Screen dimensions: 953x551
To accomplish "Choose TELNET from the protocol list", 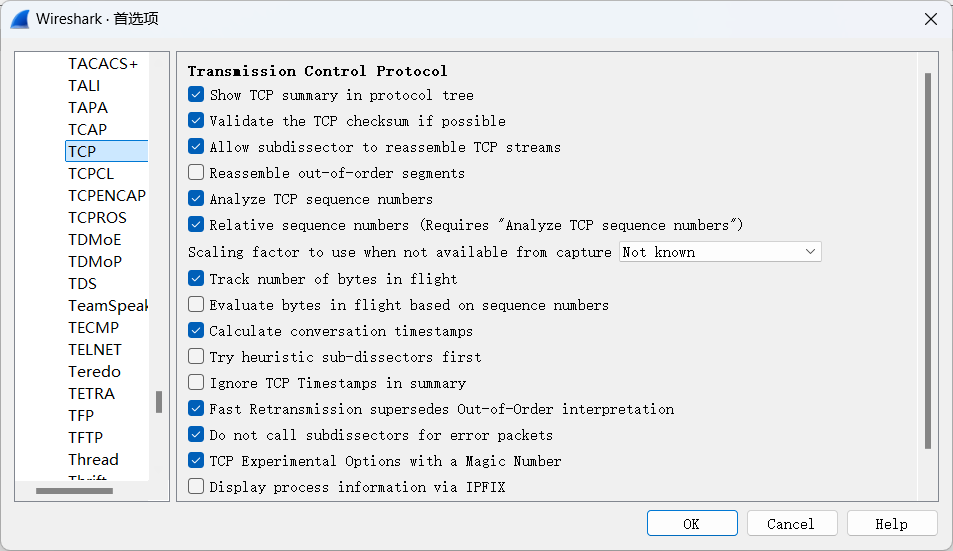I will coord(95,350).
